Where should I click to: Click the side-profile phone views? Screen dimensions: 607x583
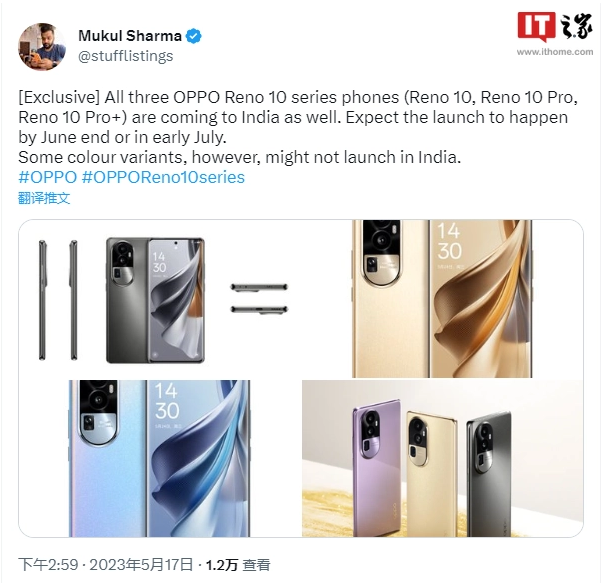coord(58,300)
